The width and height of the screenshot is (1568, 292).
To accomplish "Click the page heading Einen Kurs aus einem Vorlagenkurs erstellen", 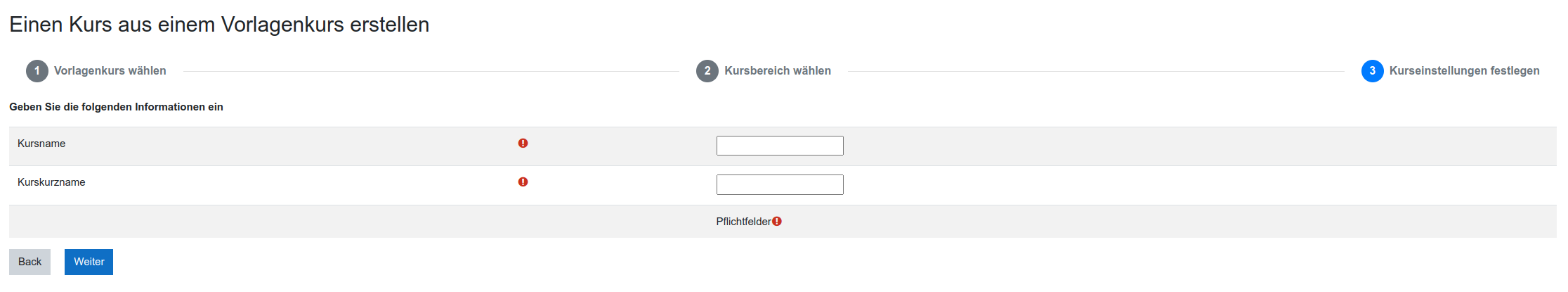I will tap(219, 25).
